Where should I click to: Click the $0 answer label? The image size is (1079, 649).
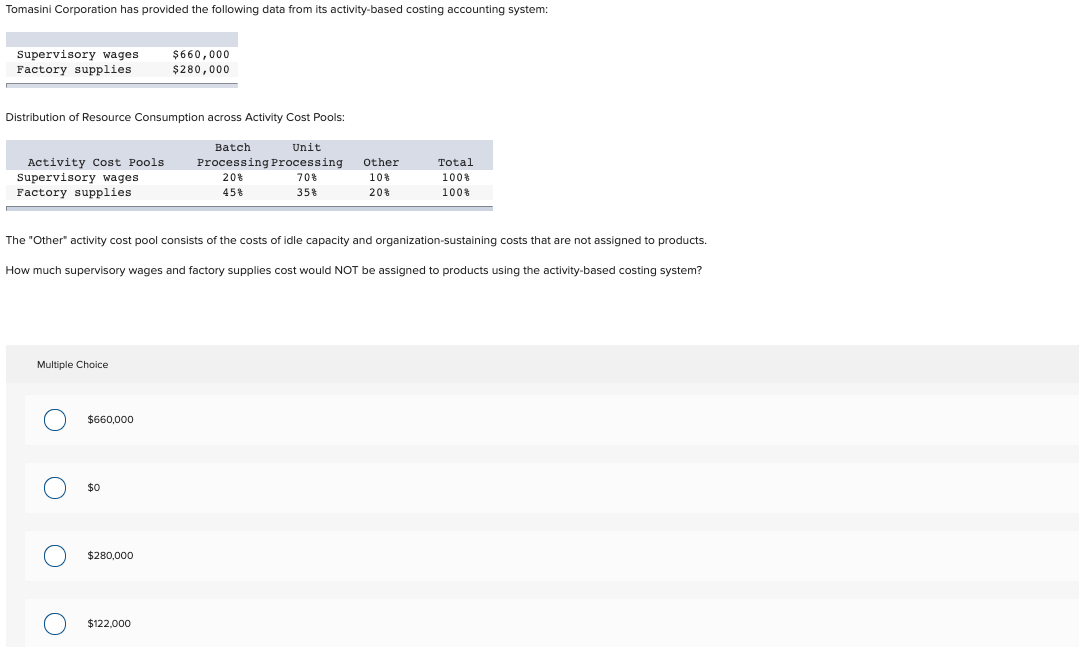(94, 487)
